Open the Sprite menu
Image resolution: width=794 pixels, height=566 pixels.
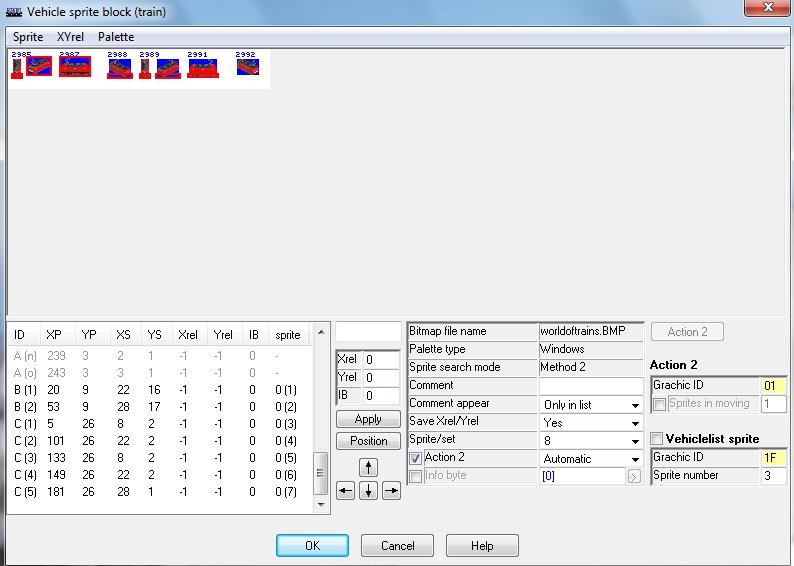tap(28, 37)
